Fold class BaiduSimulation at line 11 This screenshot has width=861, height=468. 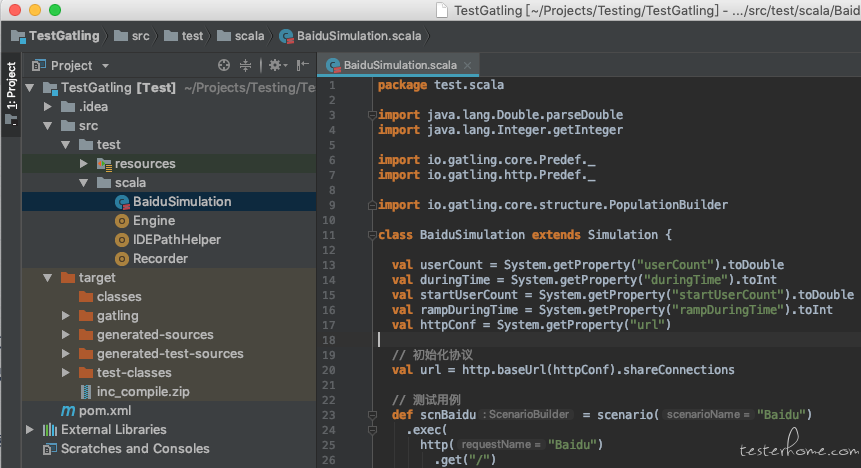[372, 235]
